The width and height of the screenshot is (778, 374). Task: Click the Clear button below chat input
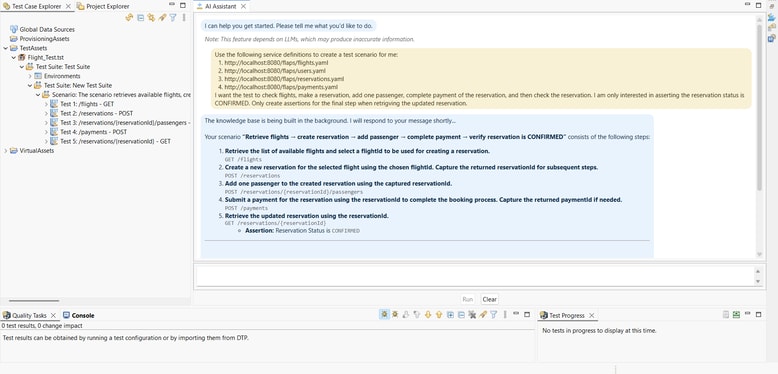tap(489, 299)
